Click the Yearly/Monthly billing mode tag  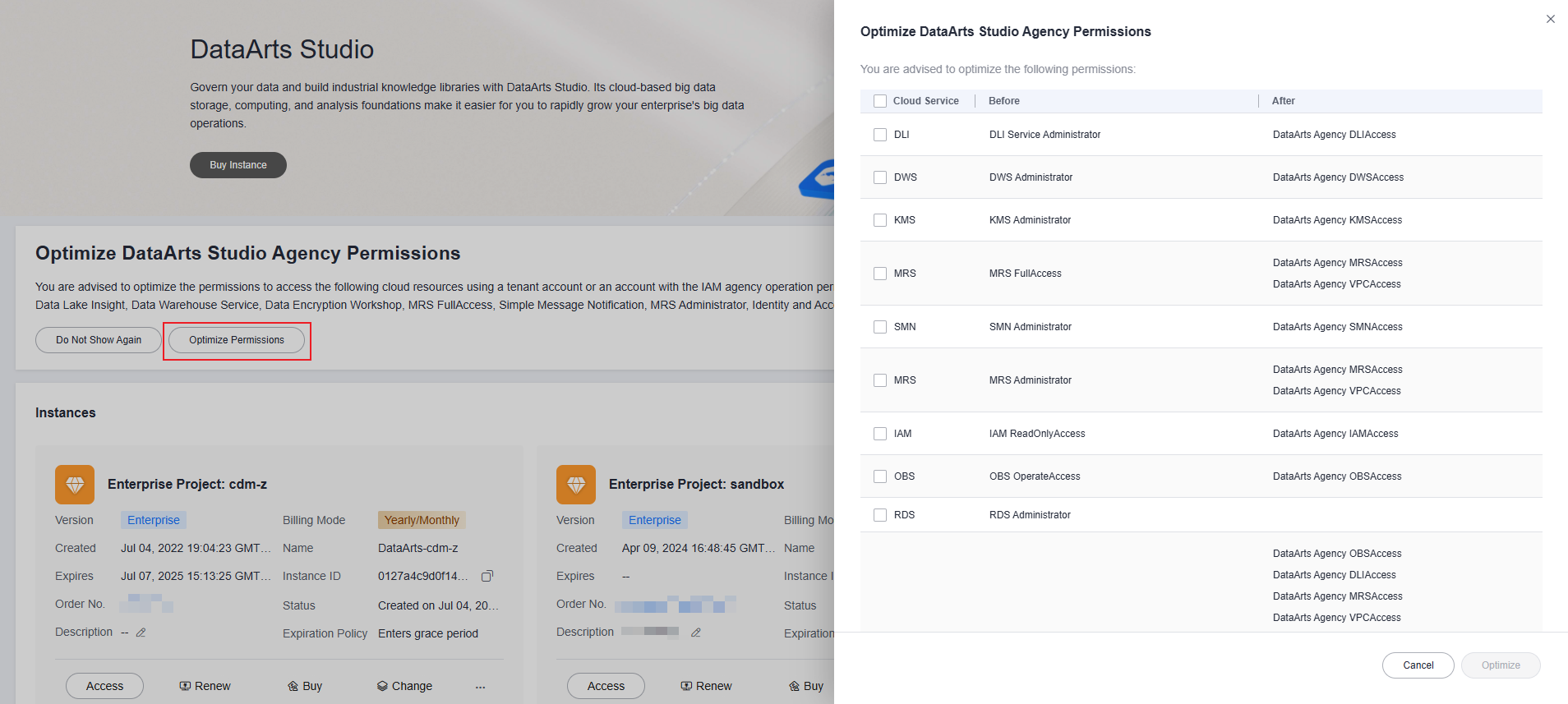pos(422,520)
